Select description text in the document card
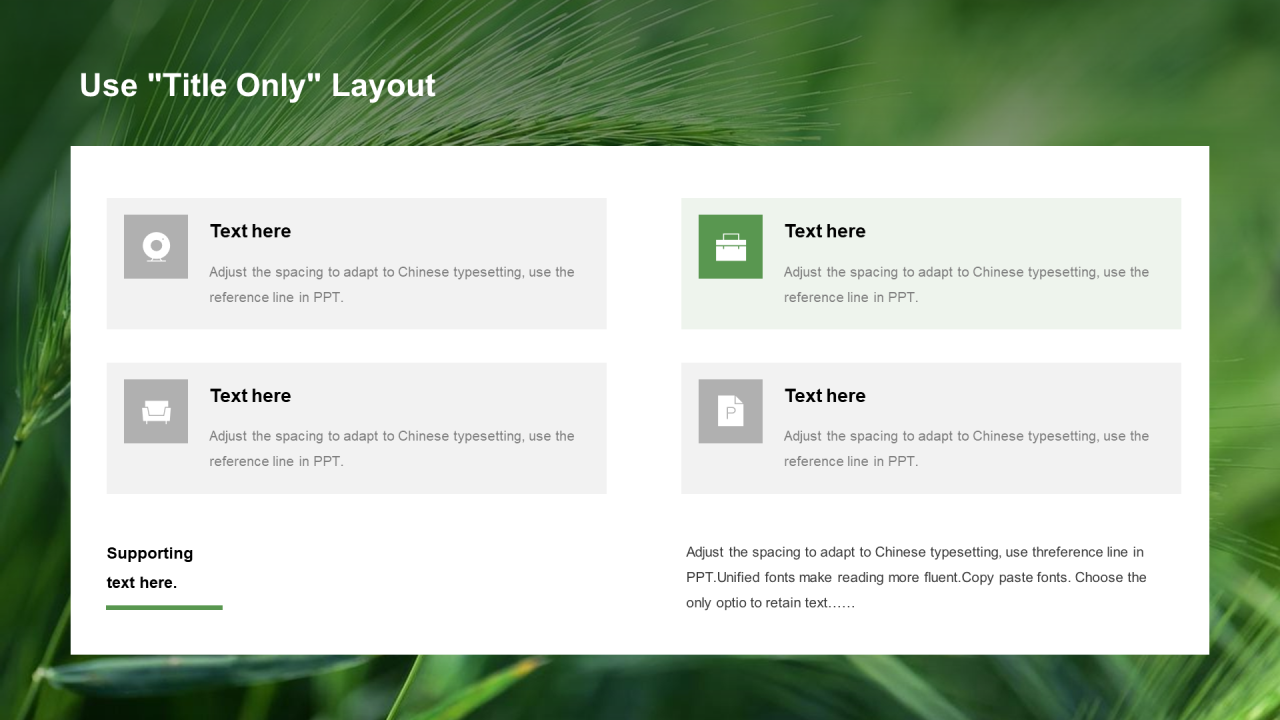1280x720 pixels. click(966, 448)
